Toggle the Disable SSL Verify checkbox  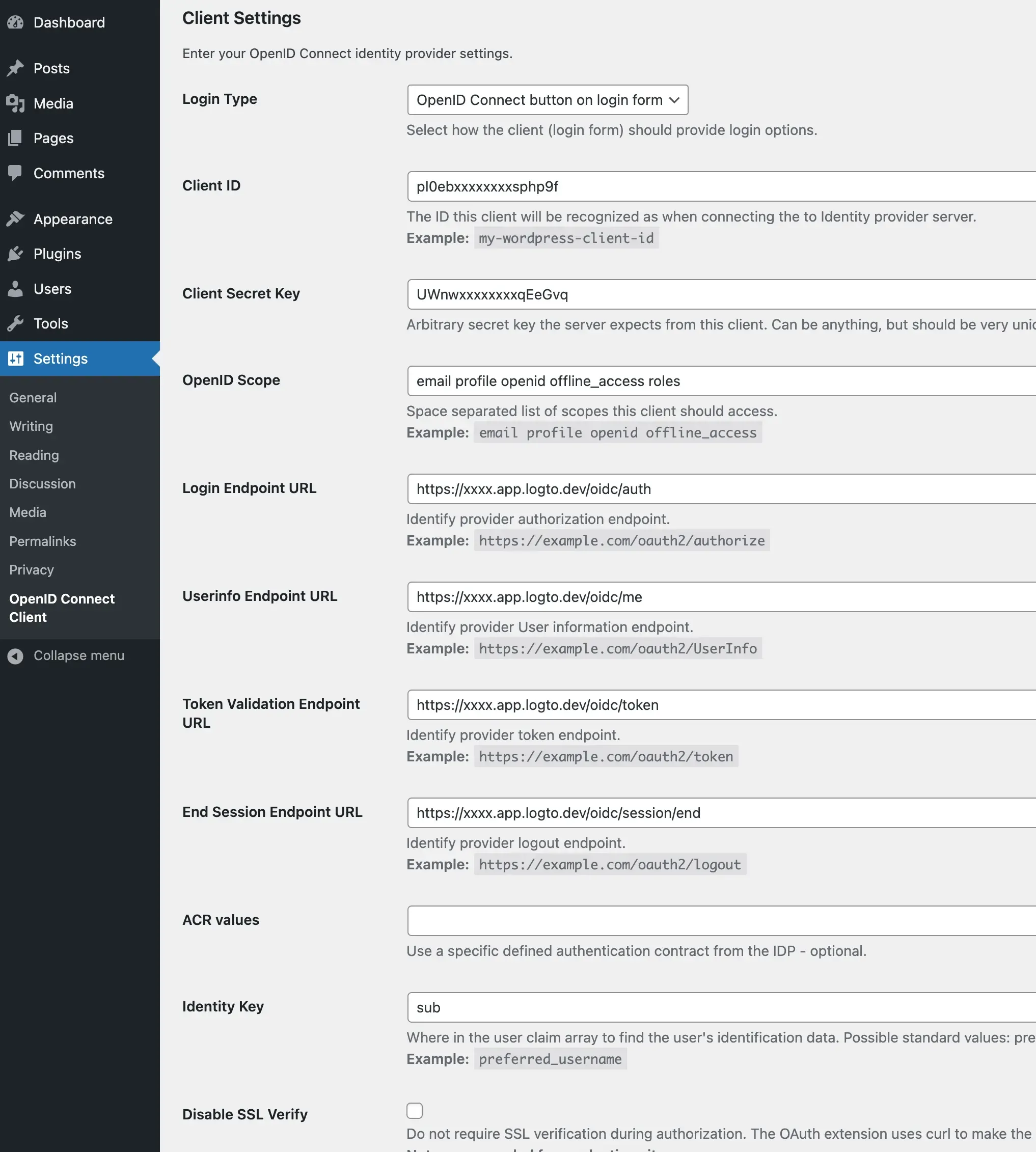[415, 1109]
